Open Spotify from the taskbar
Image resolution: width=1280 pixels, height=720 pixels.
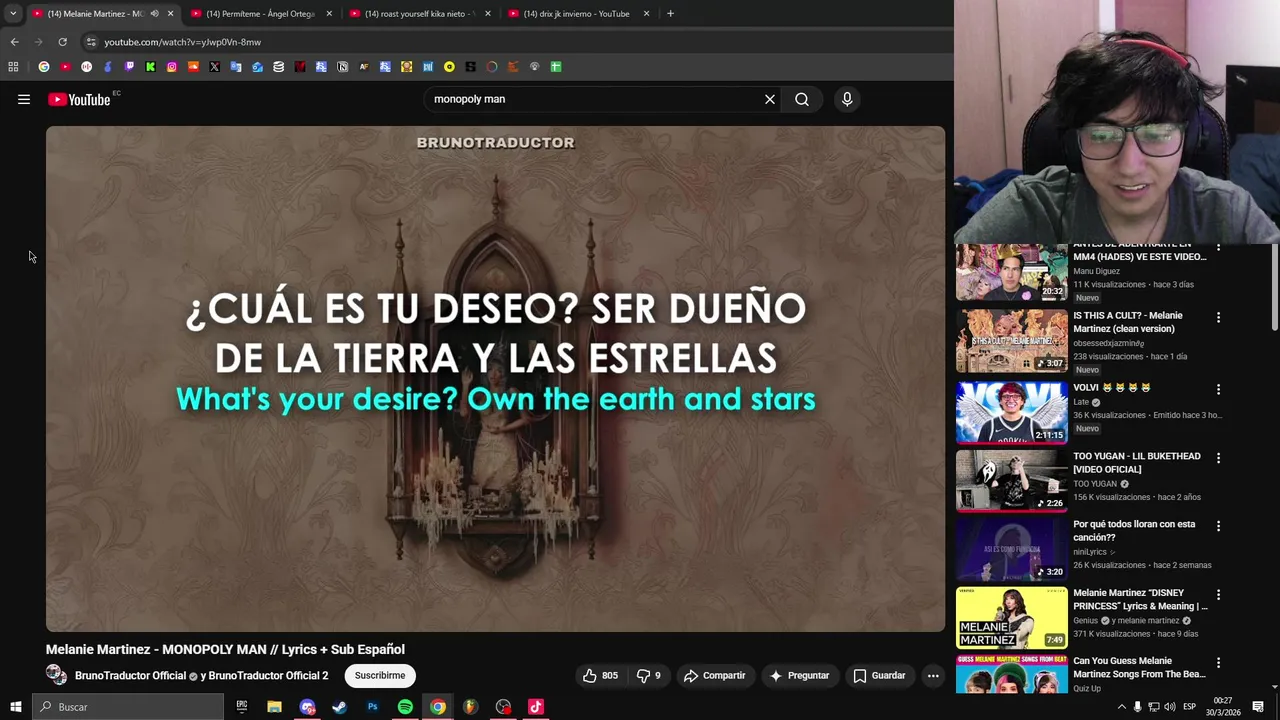(405, 707)
